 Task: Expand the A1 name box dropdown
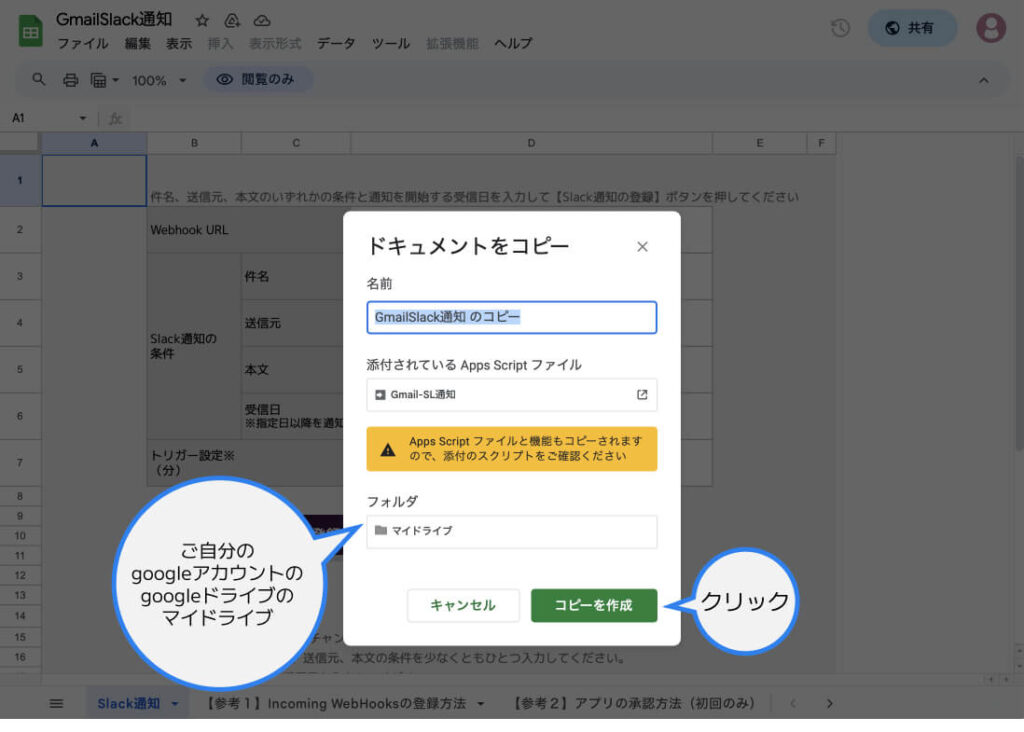83,118
